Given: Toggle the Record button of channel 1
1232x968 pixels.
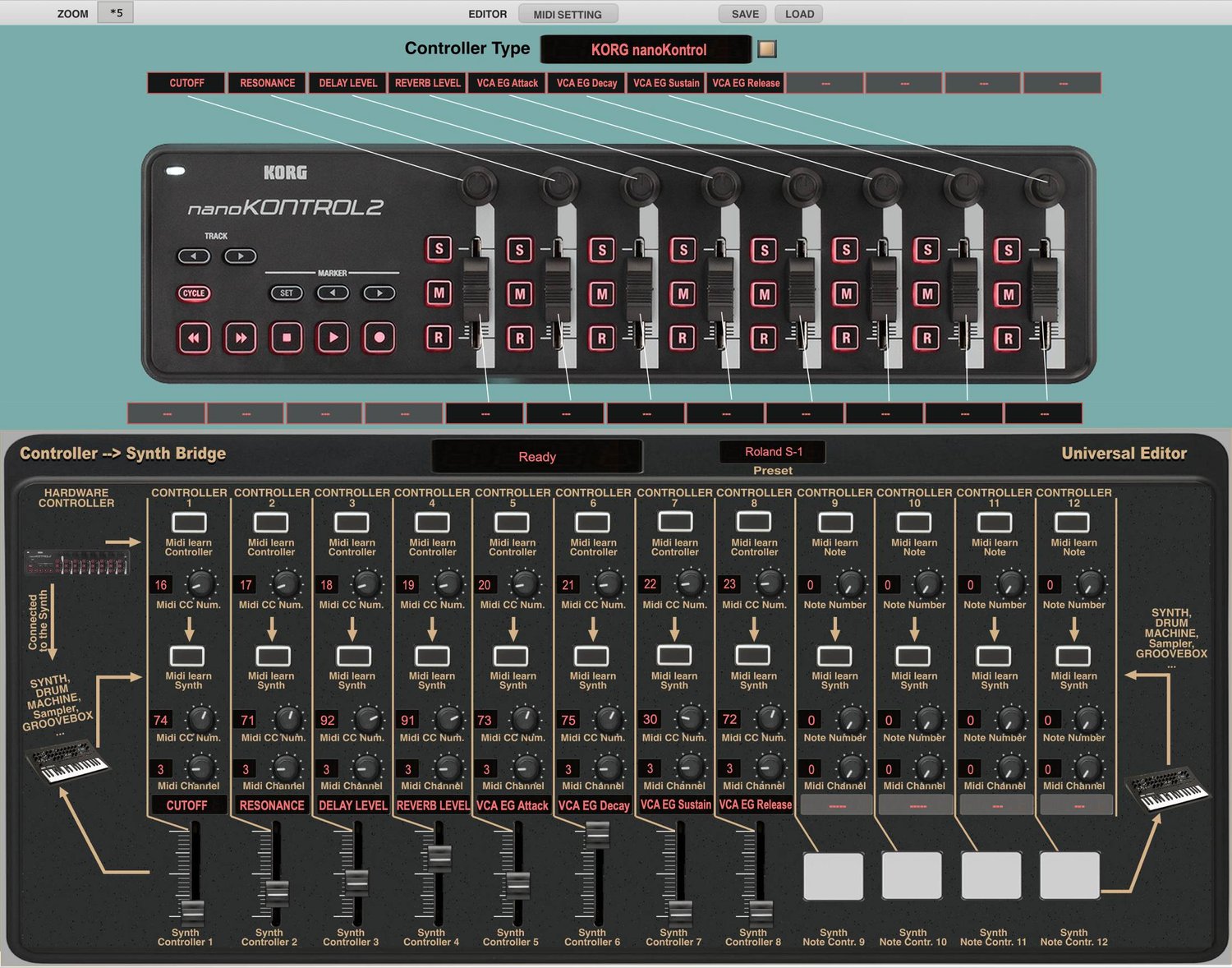Looking at the screenshot, I should 439,337.
